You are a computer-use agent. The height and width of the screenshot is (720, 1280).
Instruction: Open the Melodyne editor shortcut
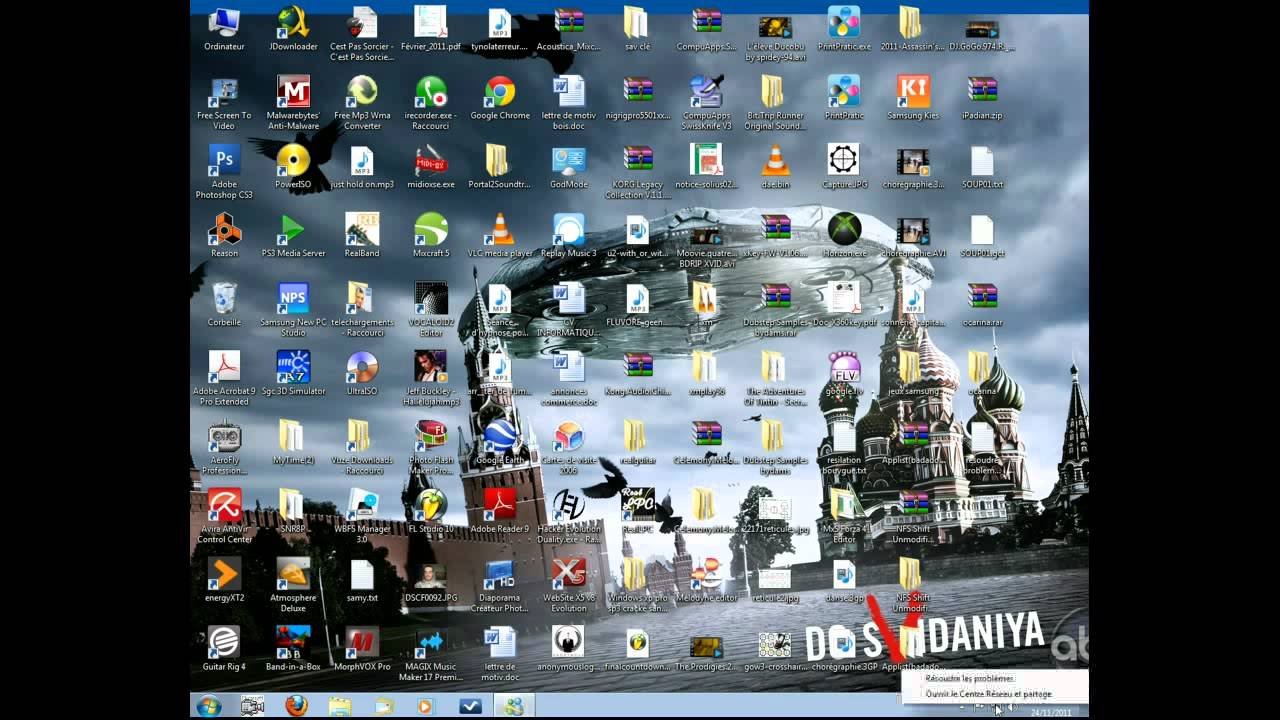[x=707, y=581]
